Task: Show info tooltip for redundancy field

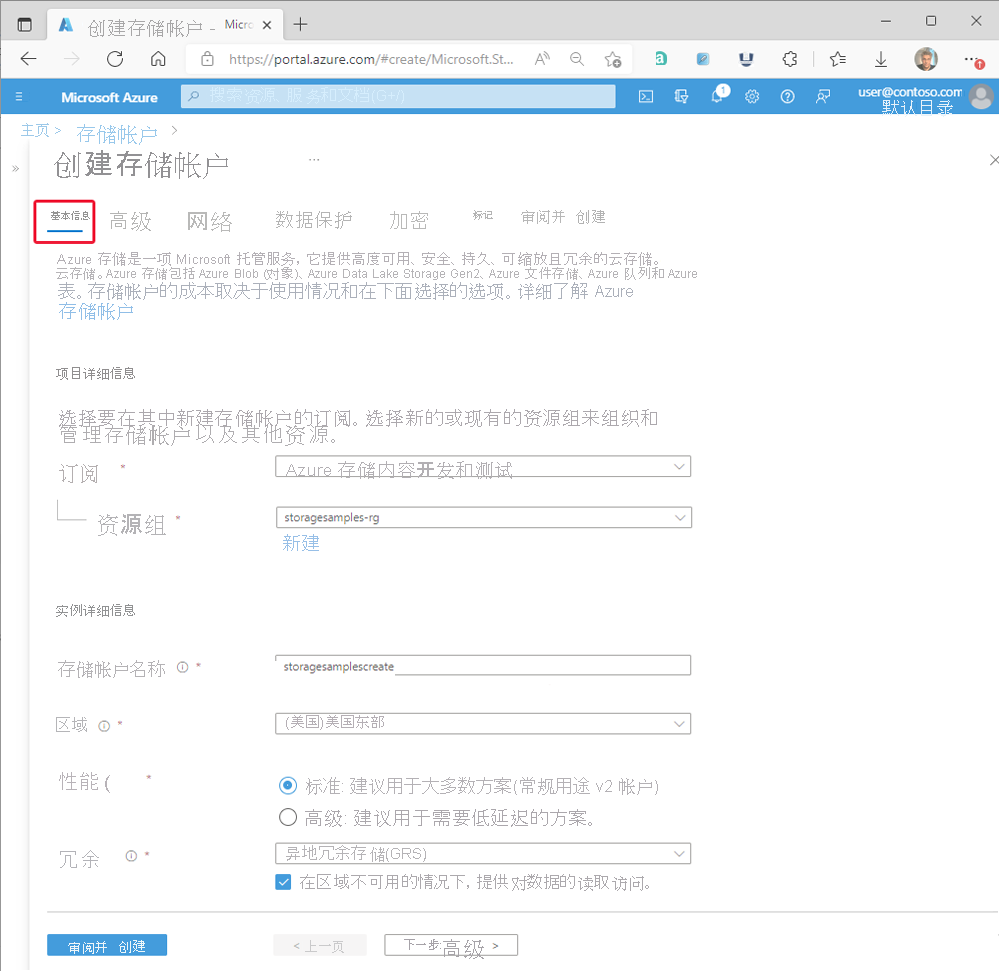Action: point(131,856)
